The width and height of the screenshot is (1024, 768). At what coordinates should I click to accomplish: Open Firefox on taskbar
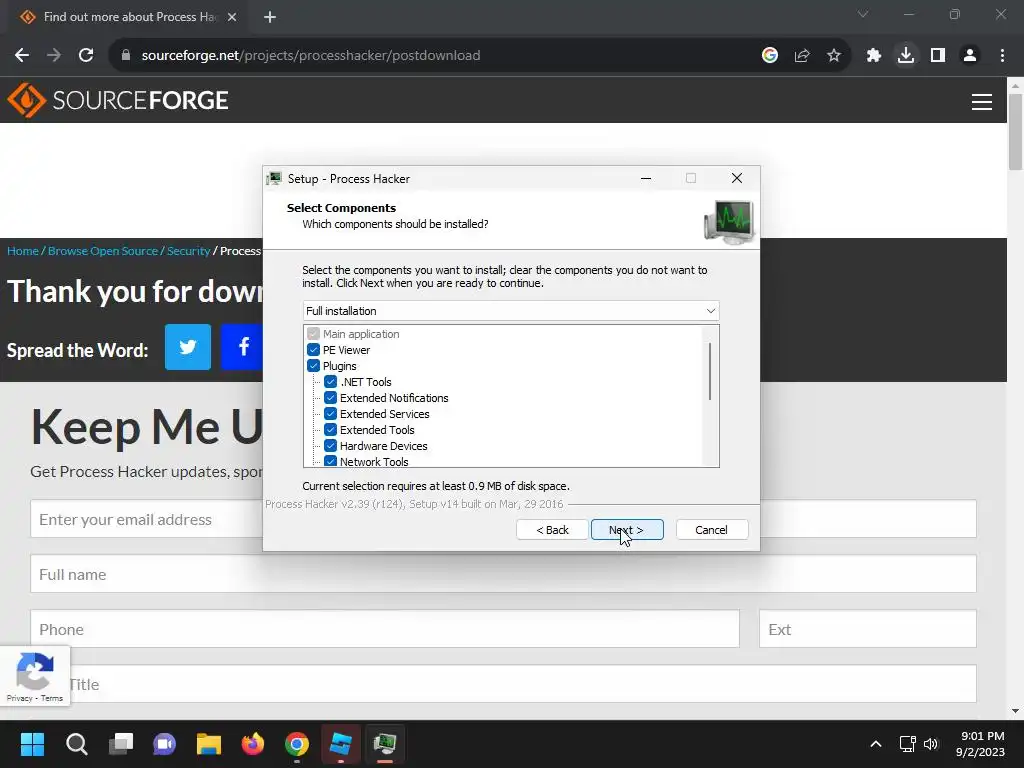click(253, 744)
